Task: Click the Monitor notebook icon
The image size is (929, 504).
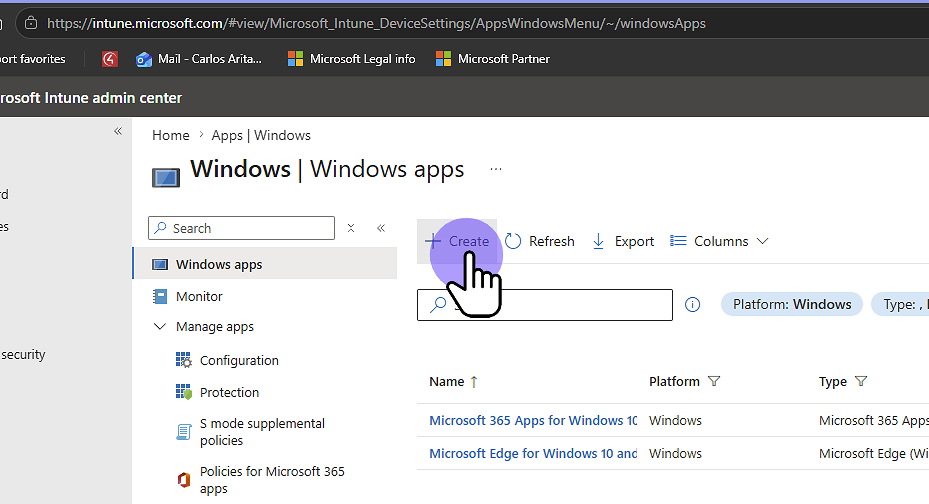Action: tap(160, 296)
